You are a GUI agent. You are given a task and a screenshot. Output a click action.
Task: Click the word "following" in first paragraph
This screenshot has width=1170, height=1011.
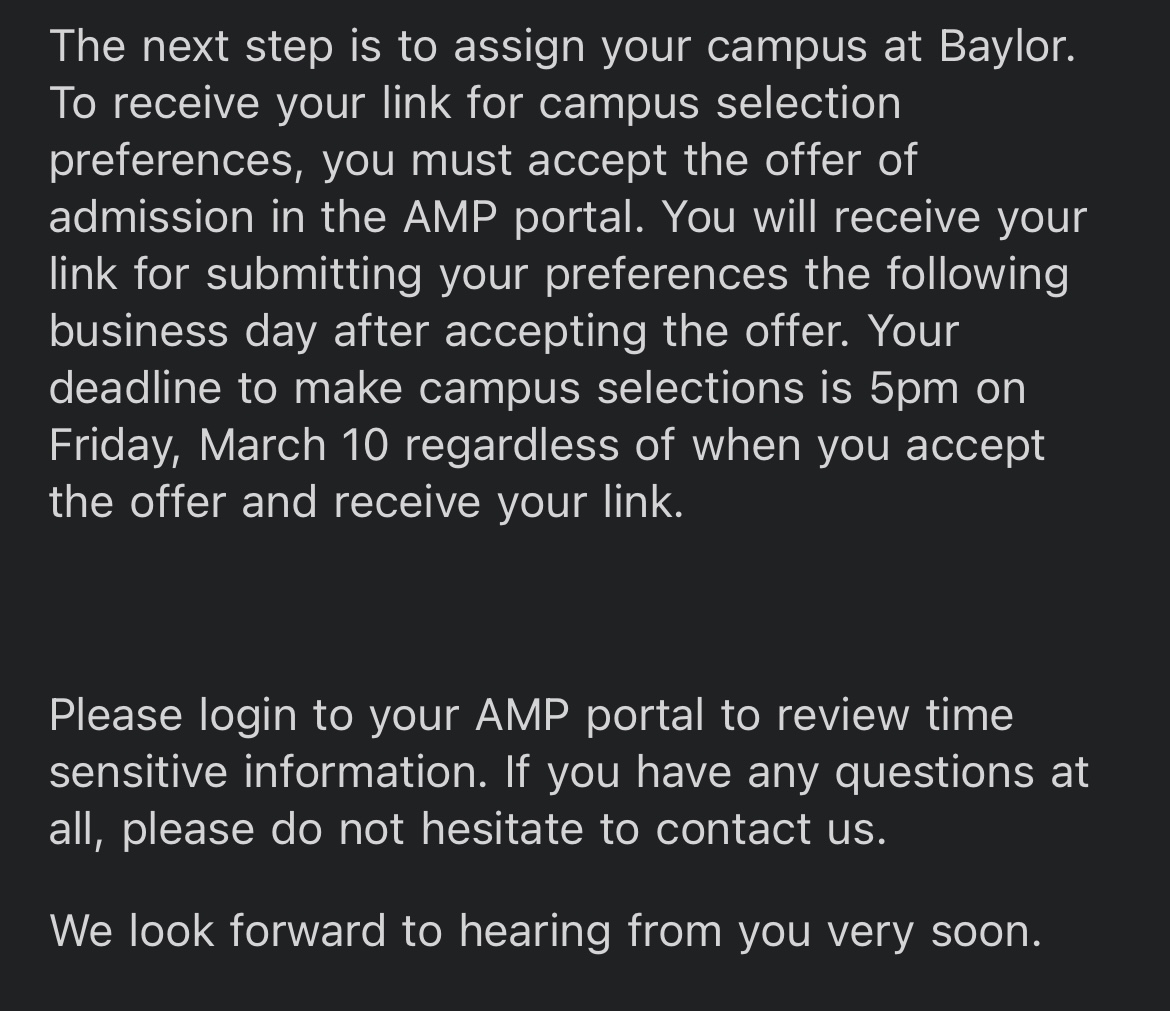(977, 275)
